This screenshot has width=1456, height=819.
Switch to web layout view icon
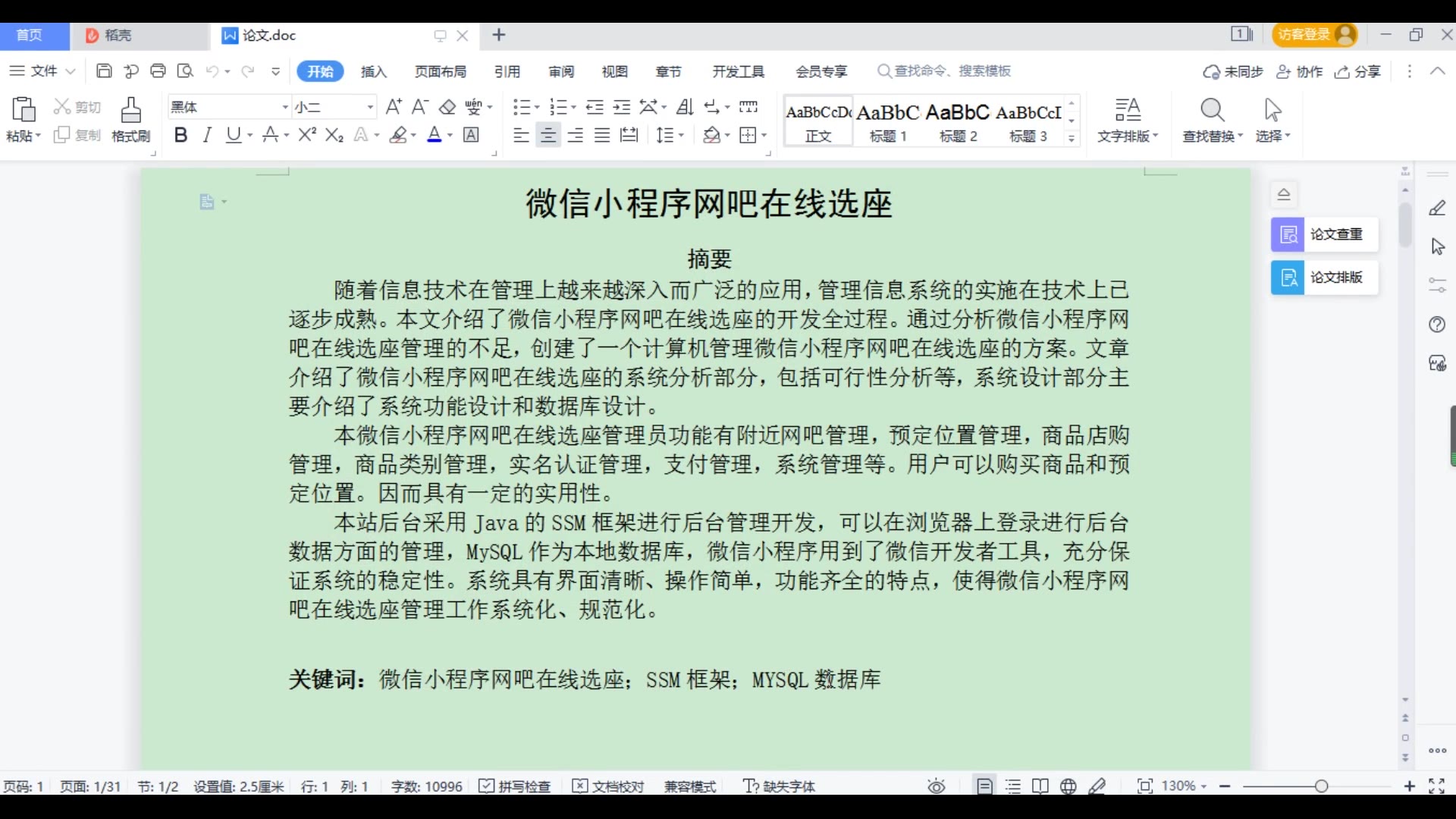click(1068, 786)
